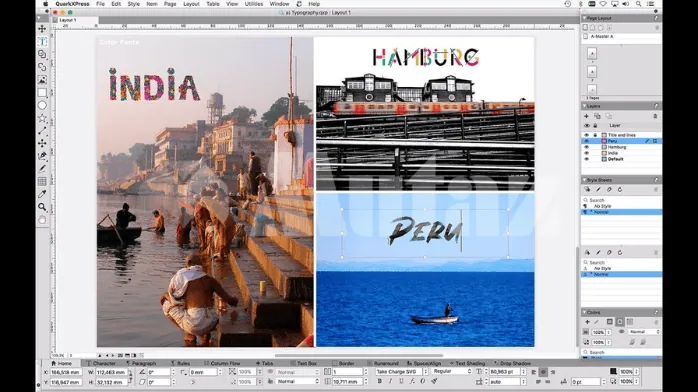This screenshot has height=392, width=698.
Task: Click text color swatch in Measurements bar
Action: coord(613,371)
